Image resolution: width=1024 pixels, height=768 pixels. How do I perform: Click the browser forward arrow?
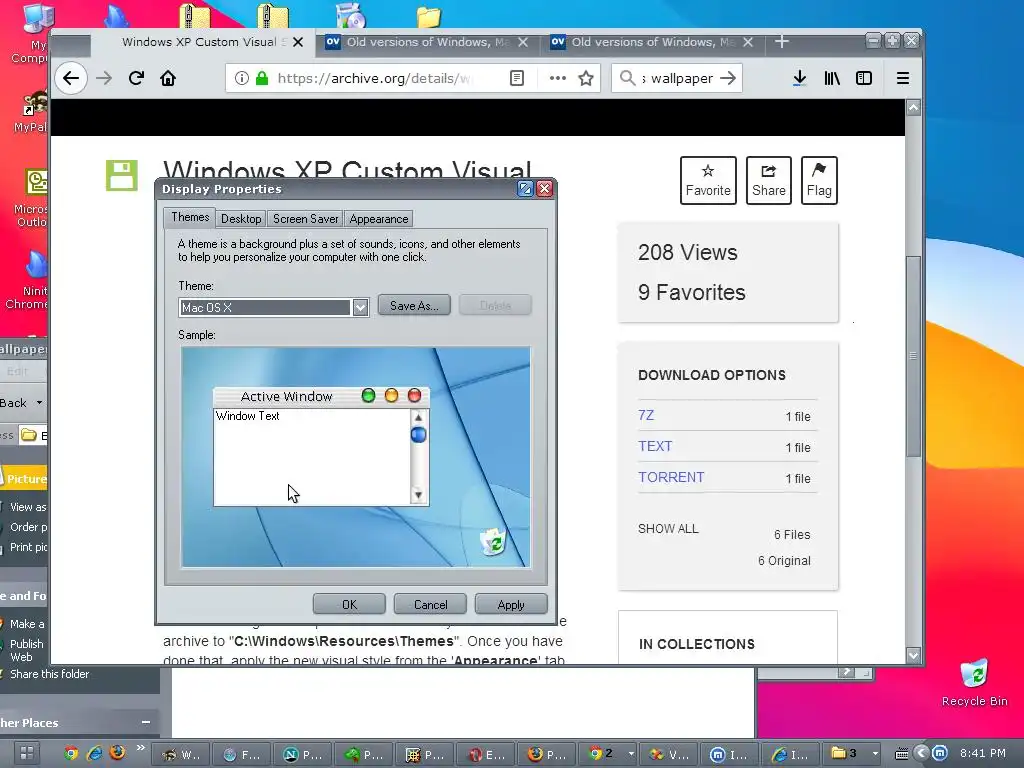pos(104,78)
